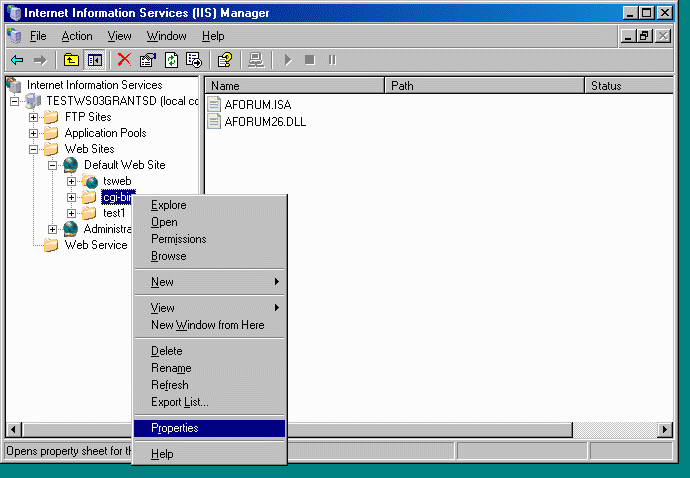The image size is (690, 478).
Task: Choose New Window from Here
Action: pyautogui.click(x=209, y=325)
